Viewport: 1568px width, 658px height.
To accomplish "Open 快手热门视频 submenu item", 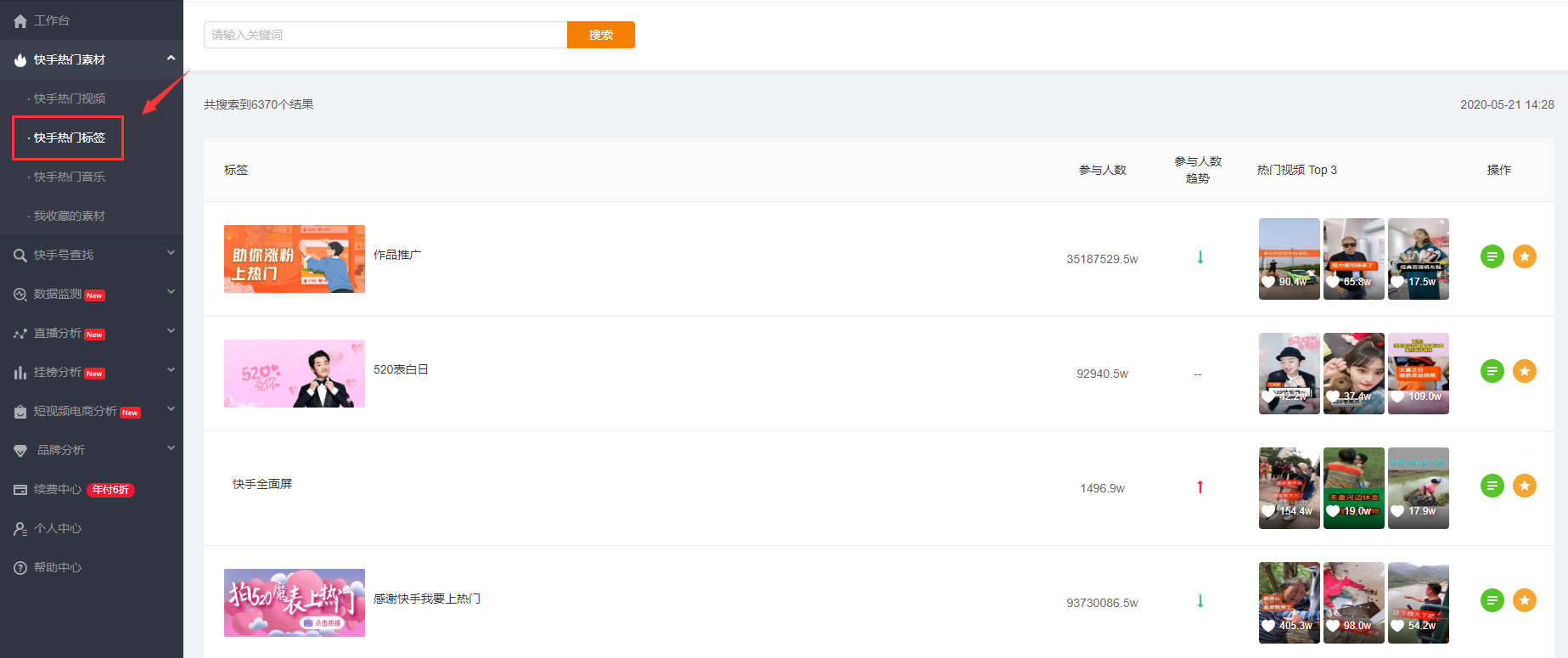I will click(70, 98).
